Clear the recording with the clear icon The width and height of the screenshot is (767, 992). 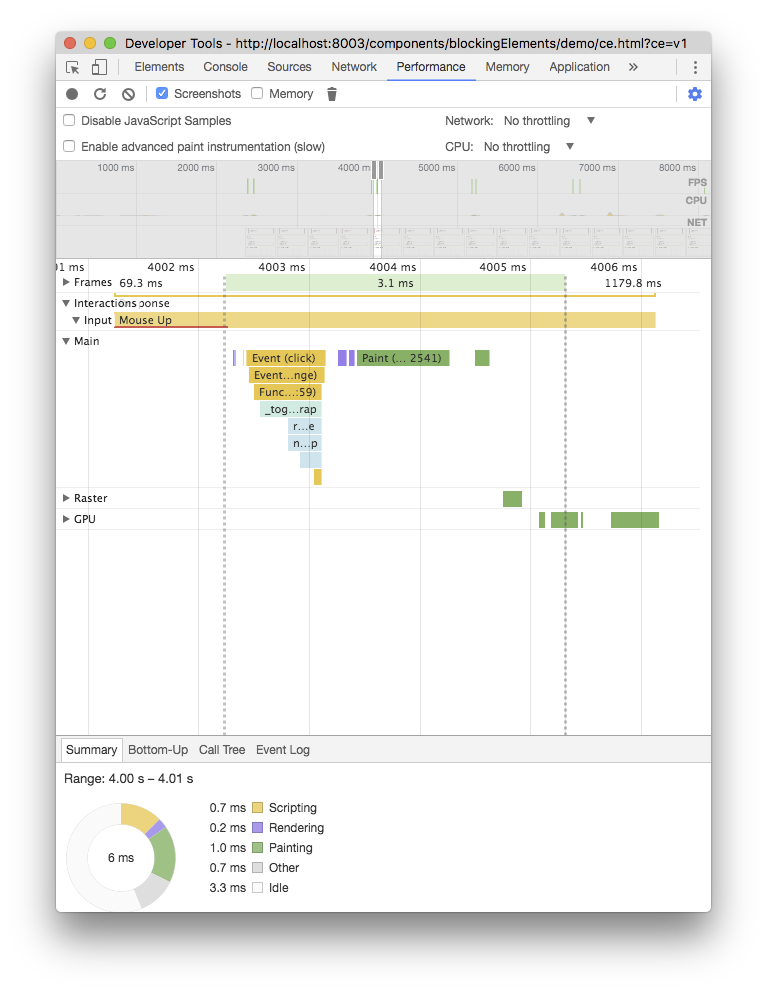tap(128, 94)
